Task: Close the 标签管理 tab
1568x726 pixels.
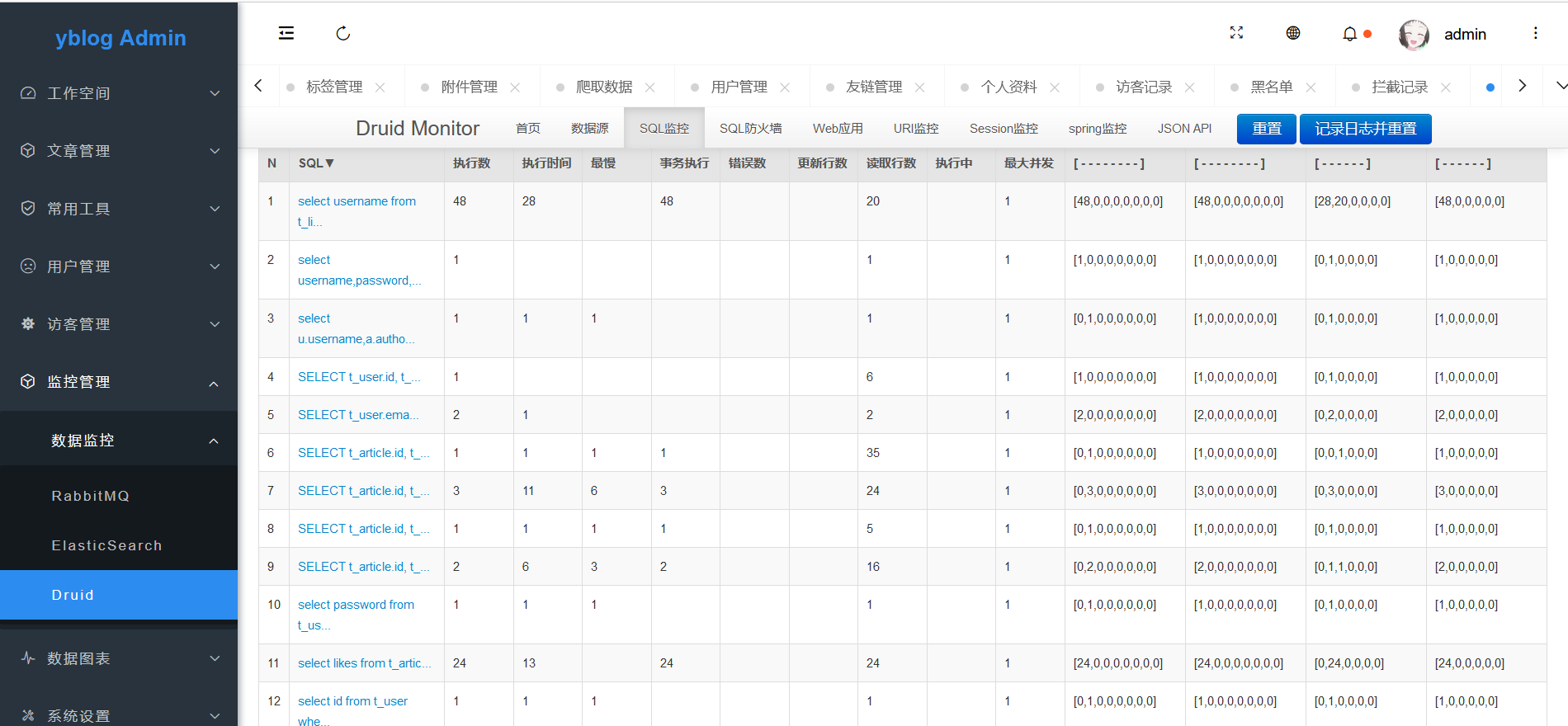Action: 380,87
